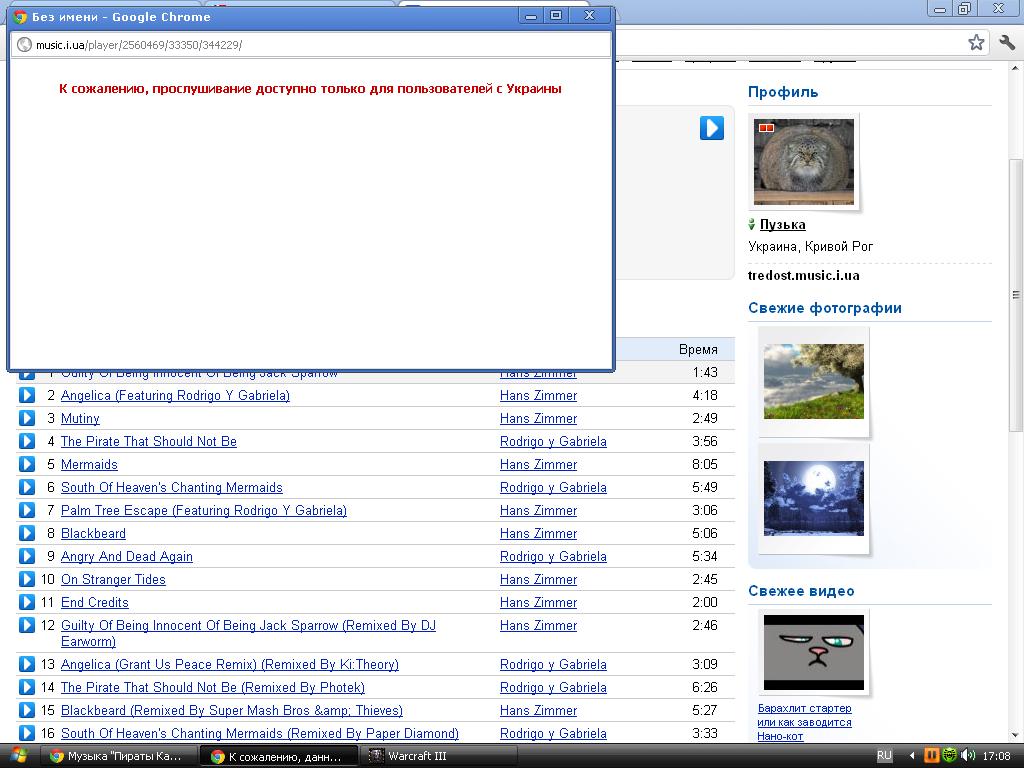Open the Angelica Grant Us Peace Remix link
This screenshot has height=768, width=1024.
(x=230, y=664)
